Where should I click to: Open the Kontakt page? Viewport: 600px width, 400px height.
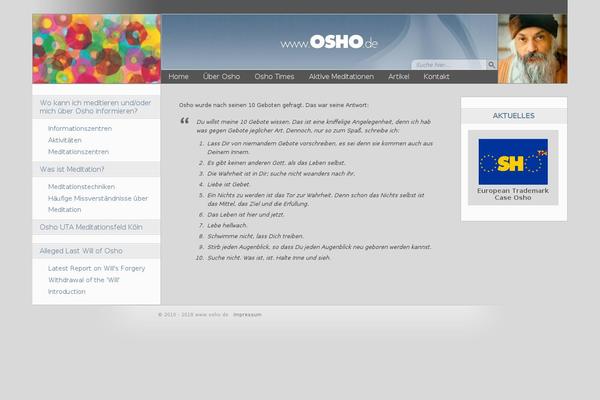(x=436, y=77)
